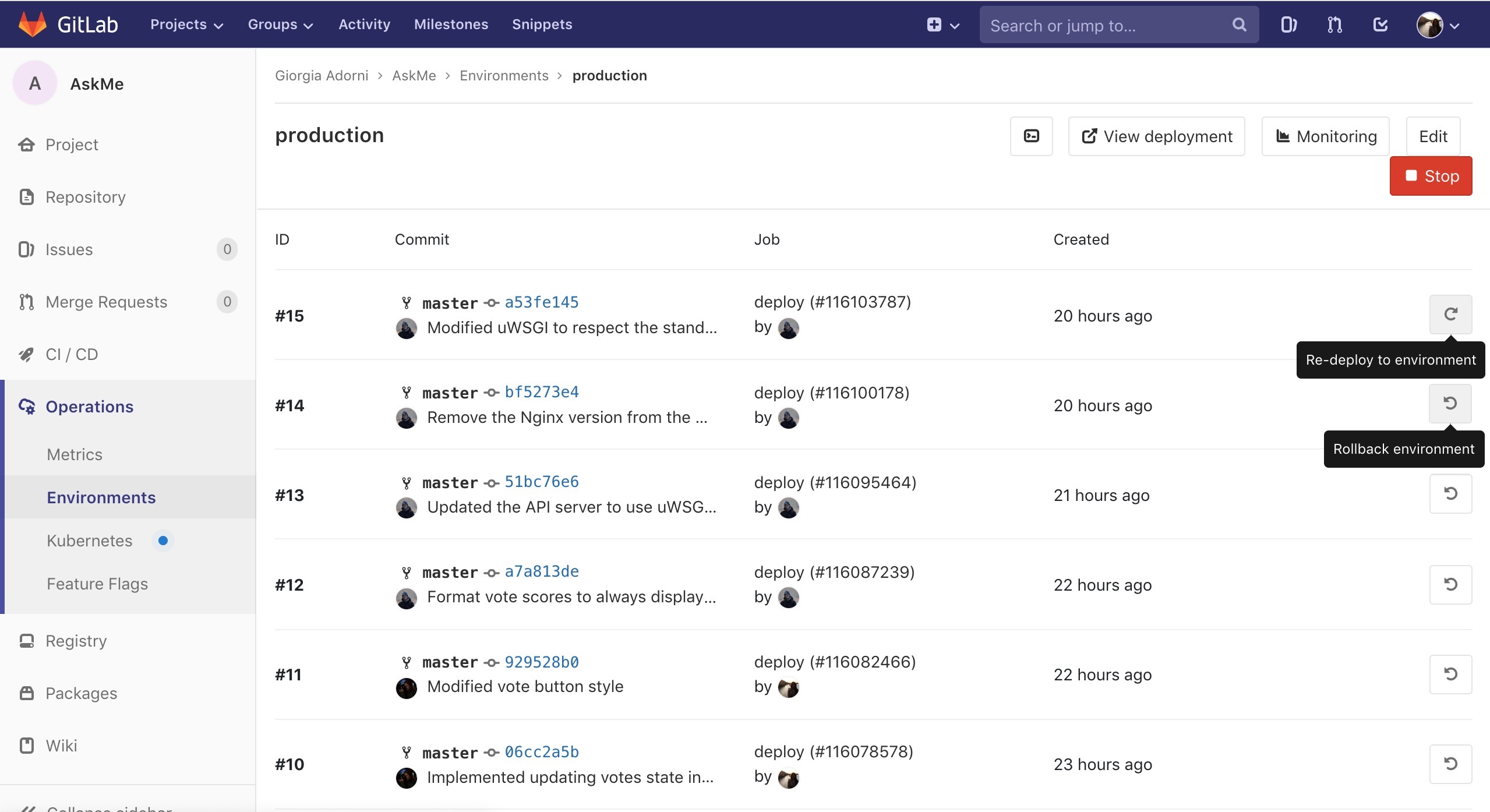Open issues icon in top navigation bar
The image size is (1490, 812).
[1288, 24]
